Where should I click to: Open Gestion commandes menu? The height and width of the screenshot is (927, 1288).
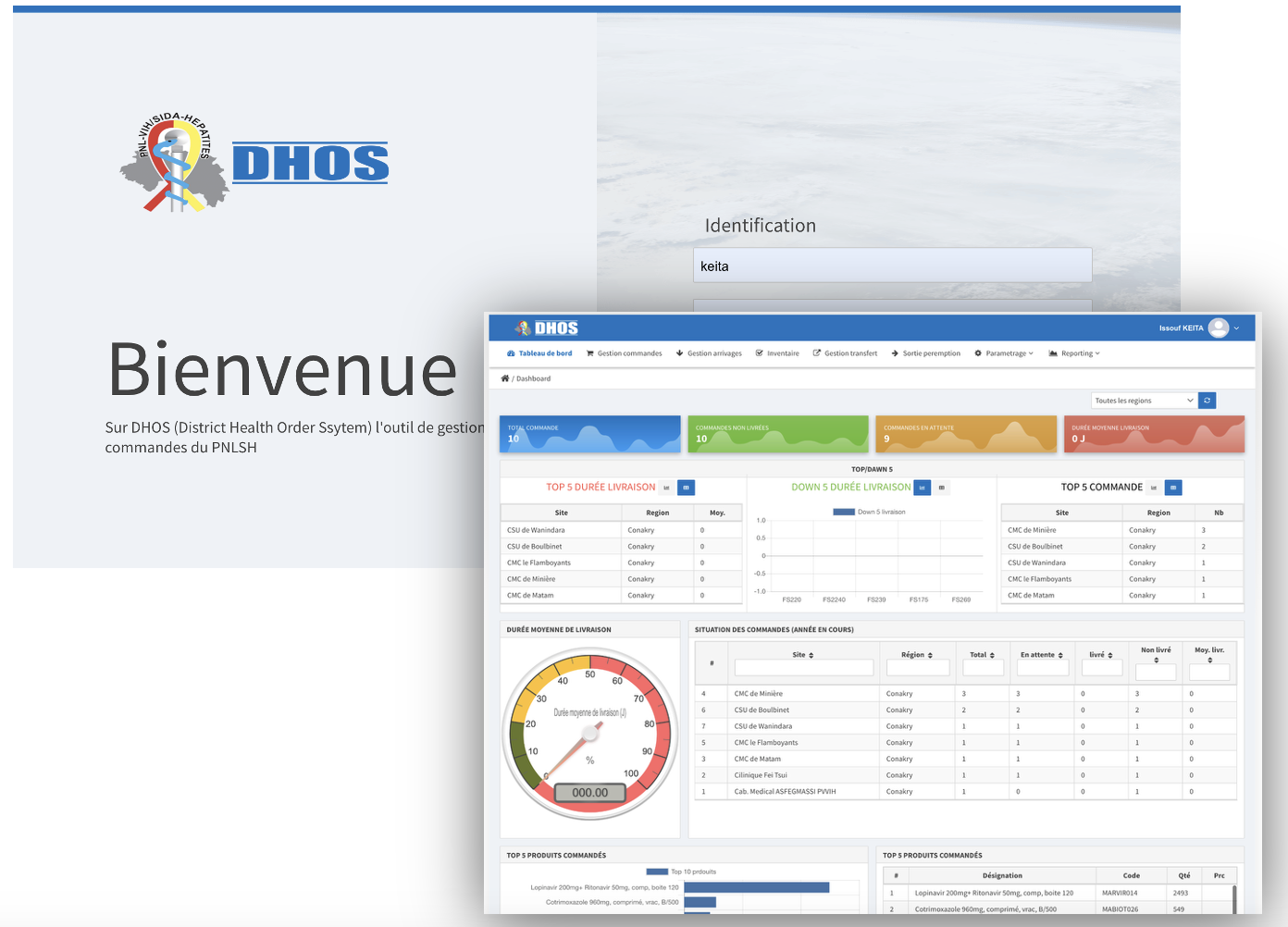[x=625, y=353]
